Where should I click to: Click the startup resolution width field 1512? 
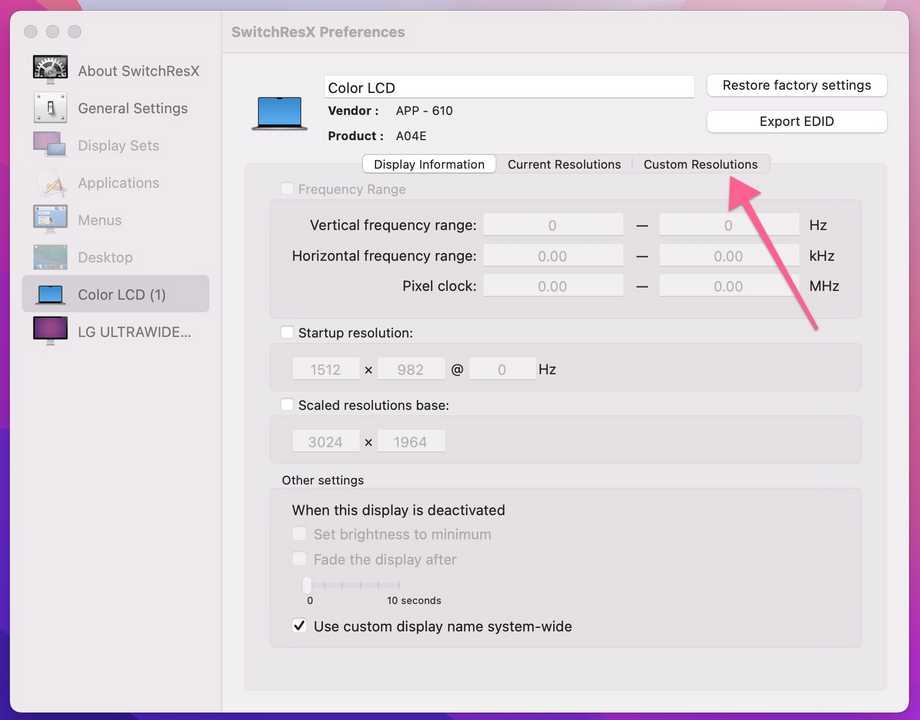coord(326,369)
